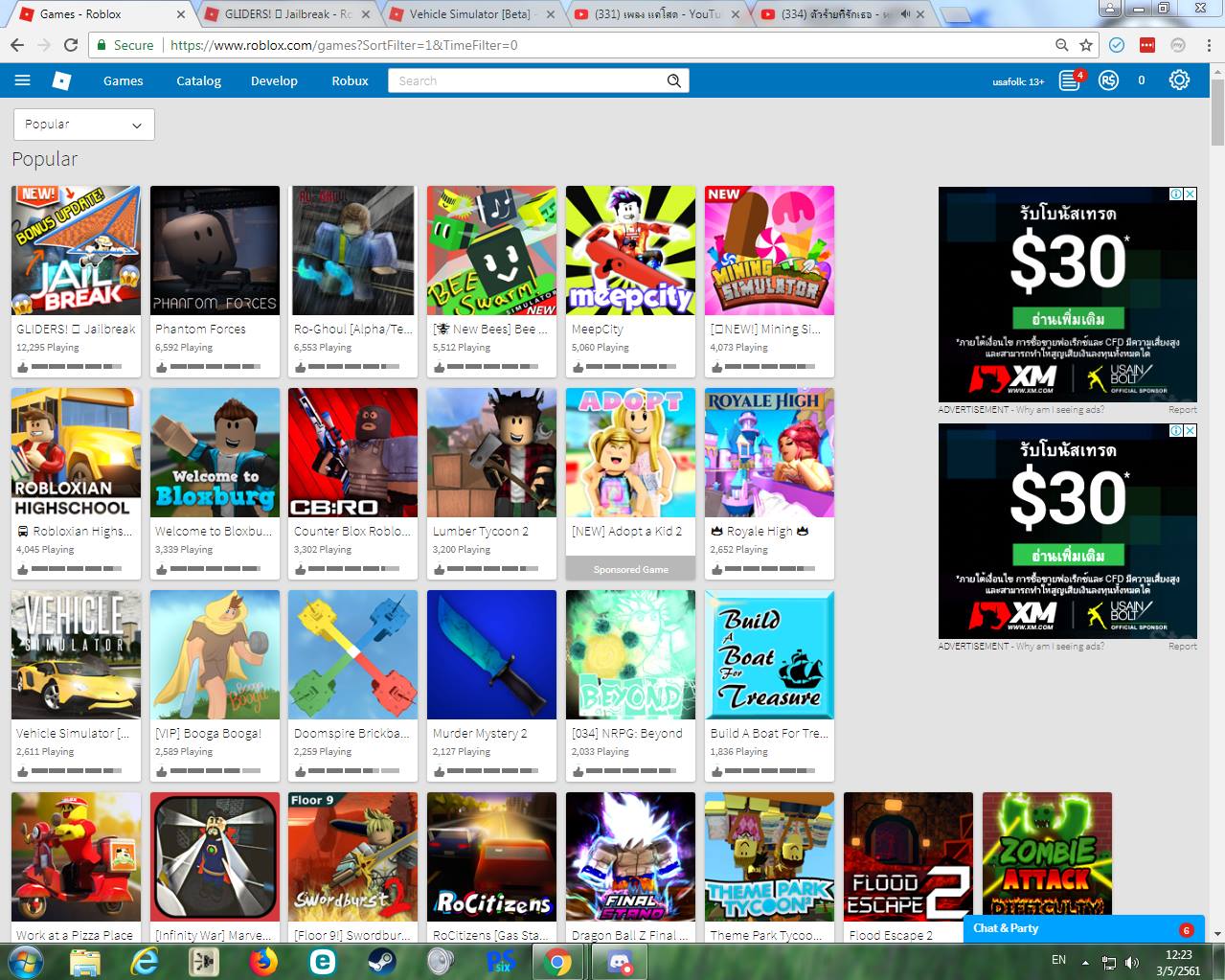Expand the Popular sort dropdown
The width and height of the screenshot is (1225, 980).
point(84,125)
